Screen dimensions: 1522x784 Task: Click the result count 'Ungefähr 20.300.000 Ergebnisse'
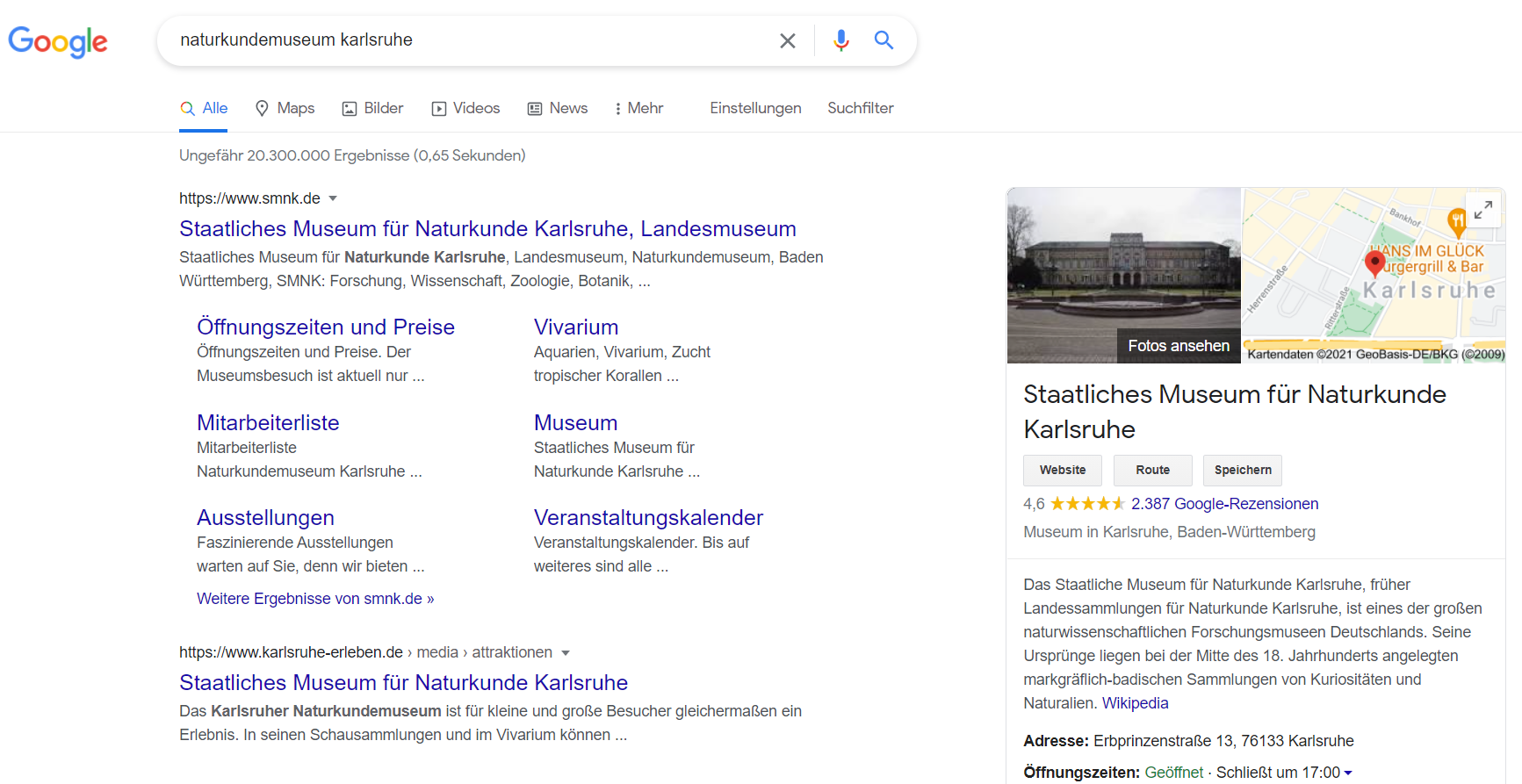click(352, 155)
